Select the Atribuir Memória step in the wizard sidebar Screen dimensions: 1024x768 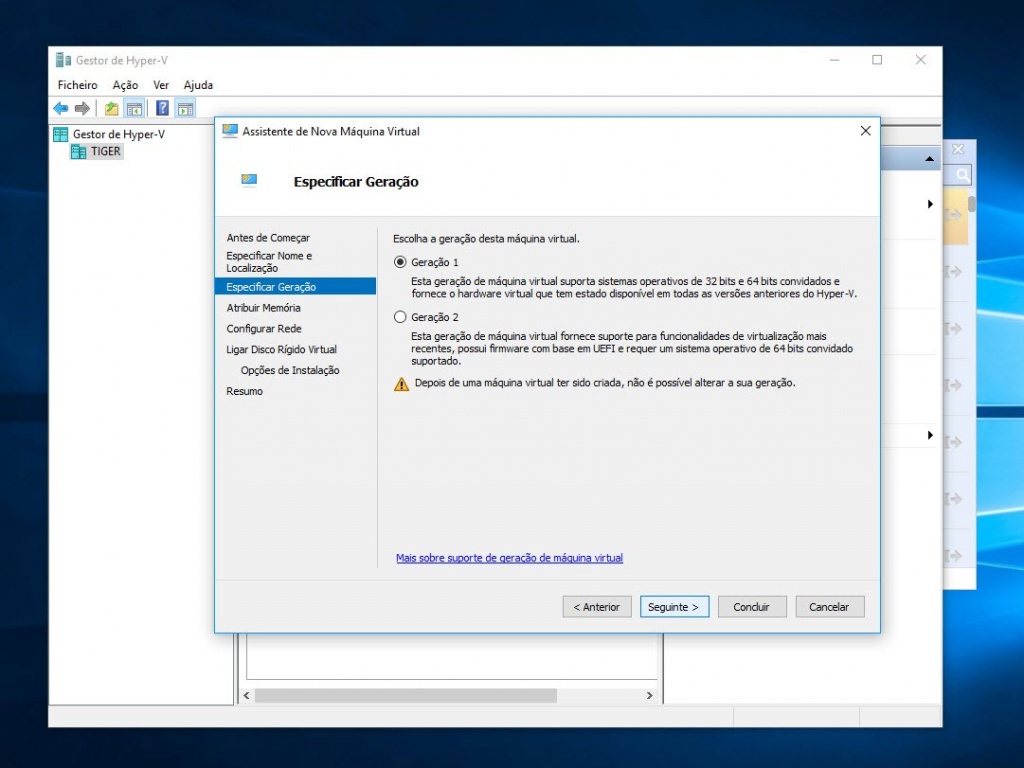click(x=262, y=307)
